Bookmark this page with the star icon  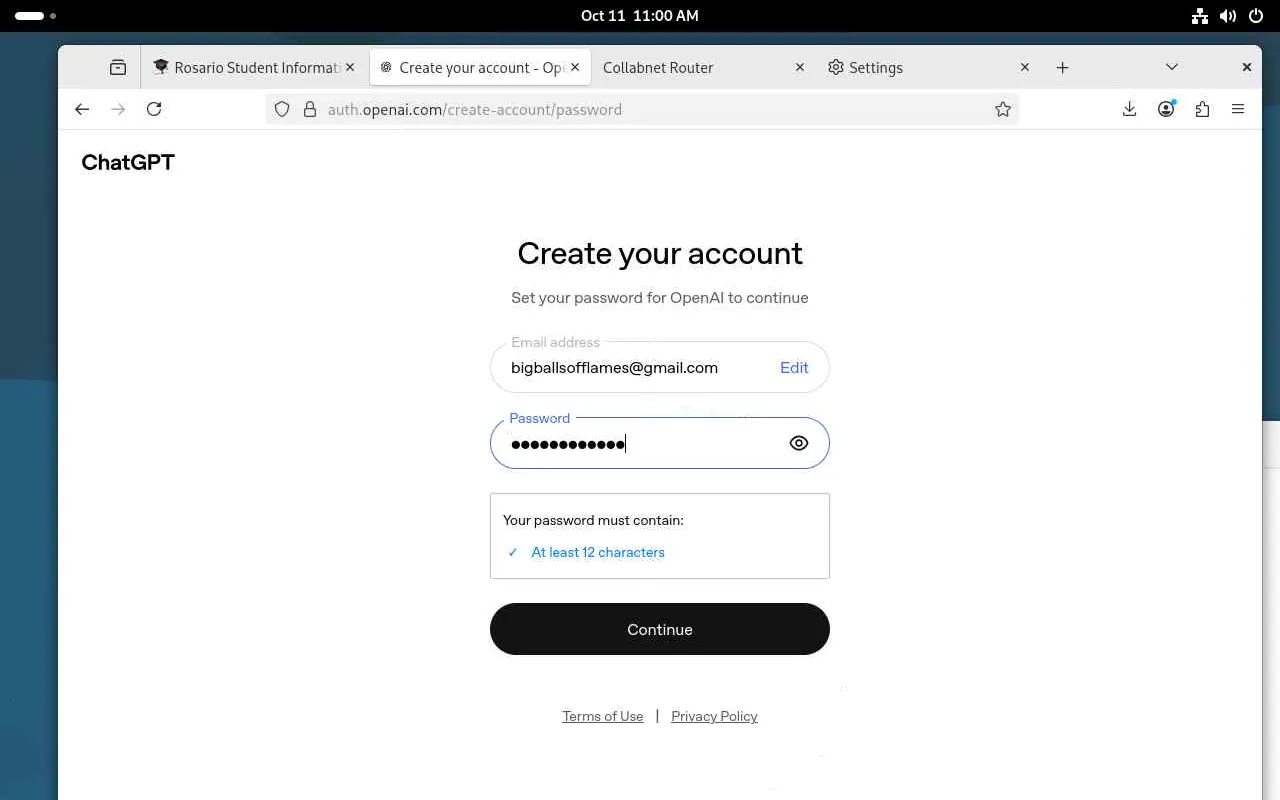coord(1003,109)
